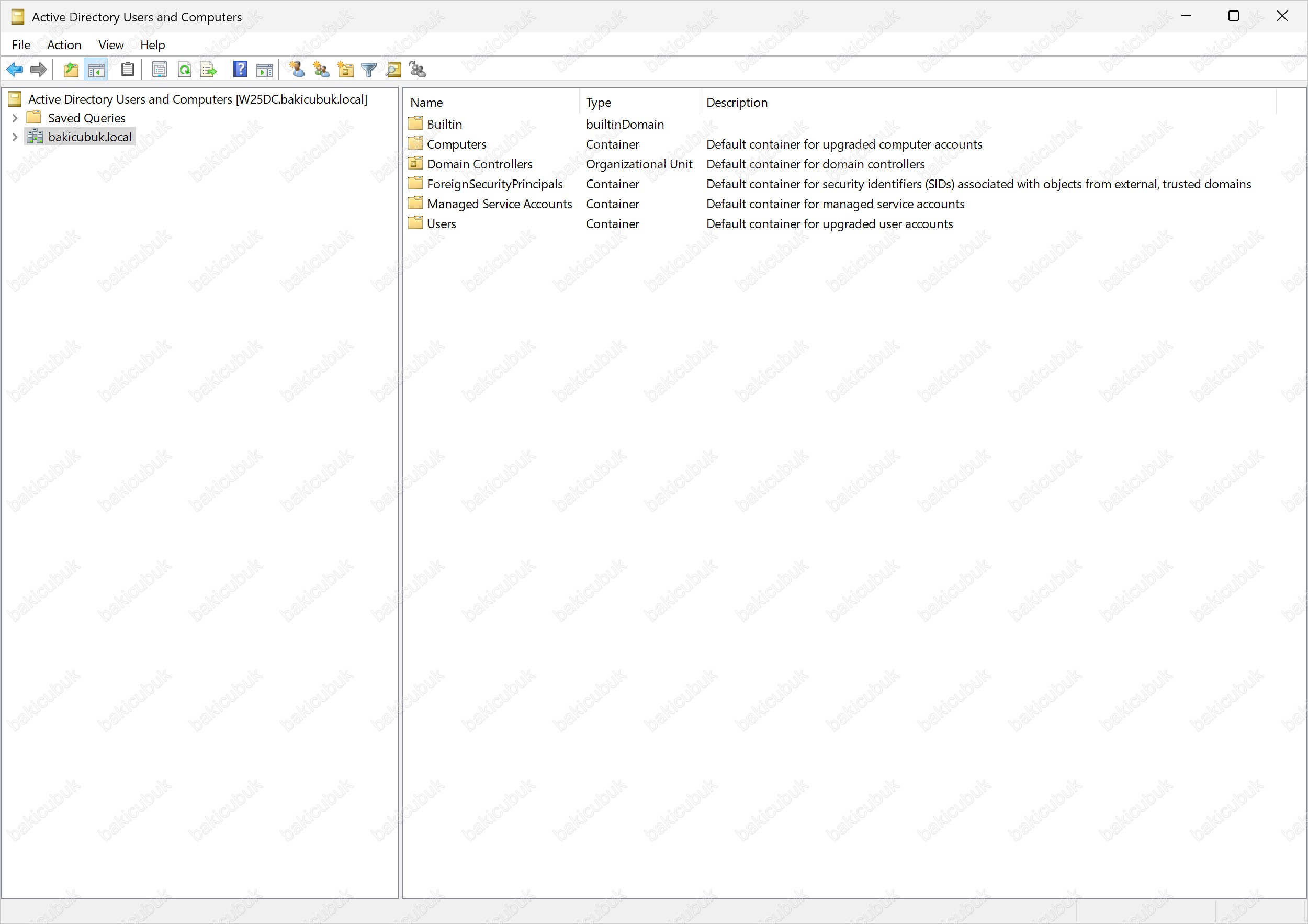Minimize the Active Directory window
1308x924 pixels.
click(1186, 16)
